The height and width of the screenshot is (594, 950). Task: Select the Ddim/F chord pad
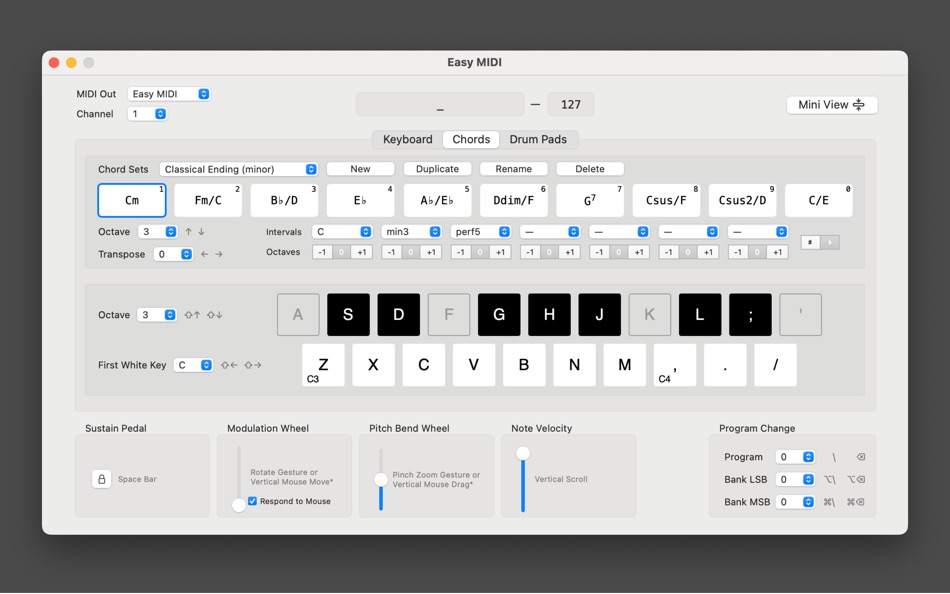tap(514, 200)
